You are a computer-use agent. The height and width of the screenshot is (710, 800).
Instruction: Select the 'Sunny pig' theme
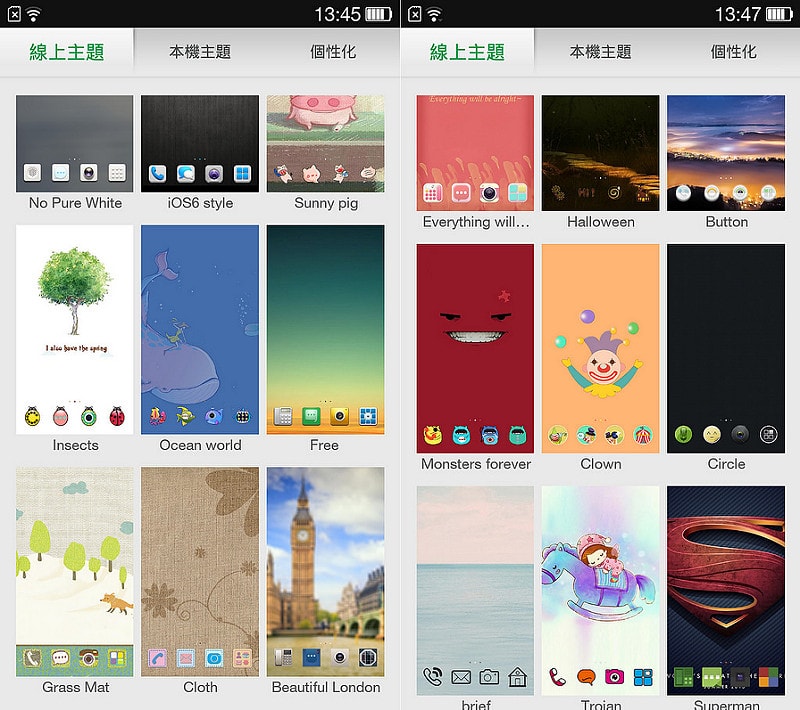[x=324, y=143]
